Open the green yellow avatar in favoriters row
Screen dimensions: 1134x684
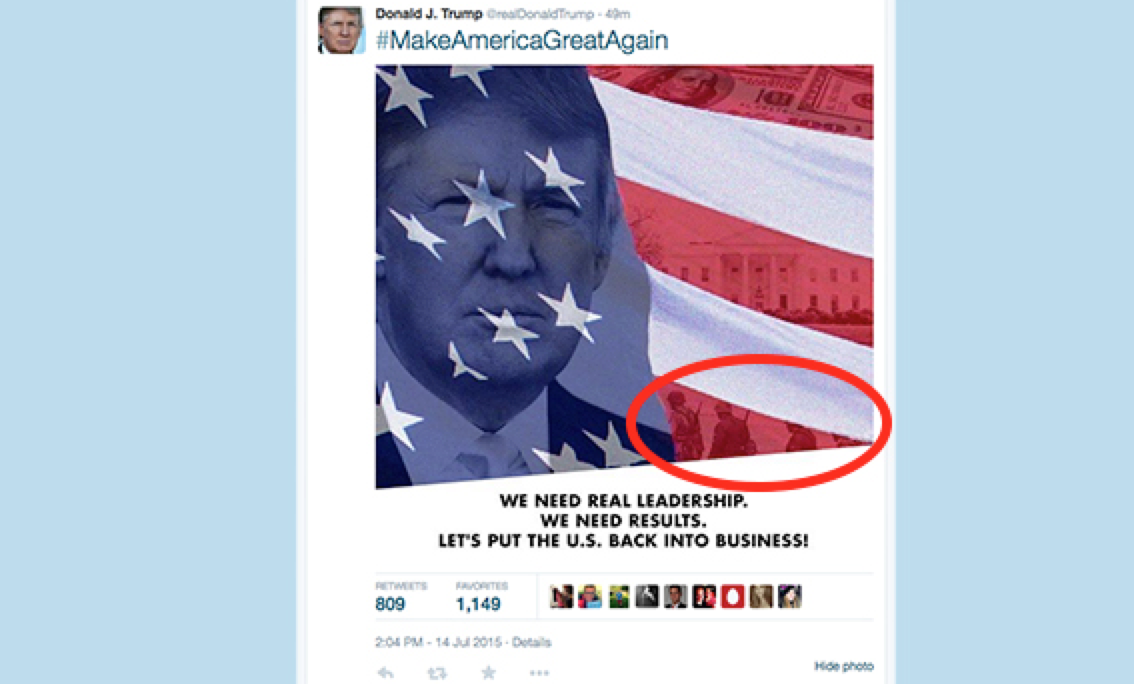[x=618, y=597]
